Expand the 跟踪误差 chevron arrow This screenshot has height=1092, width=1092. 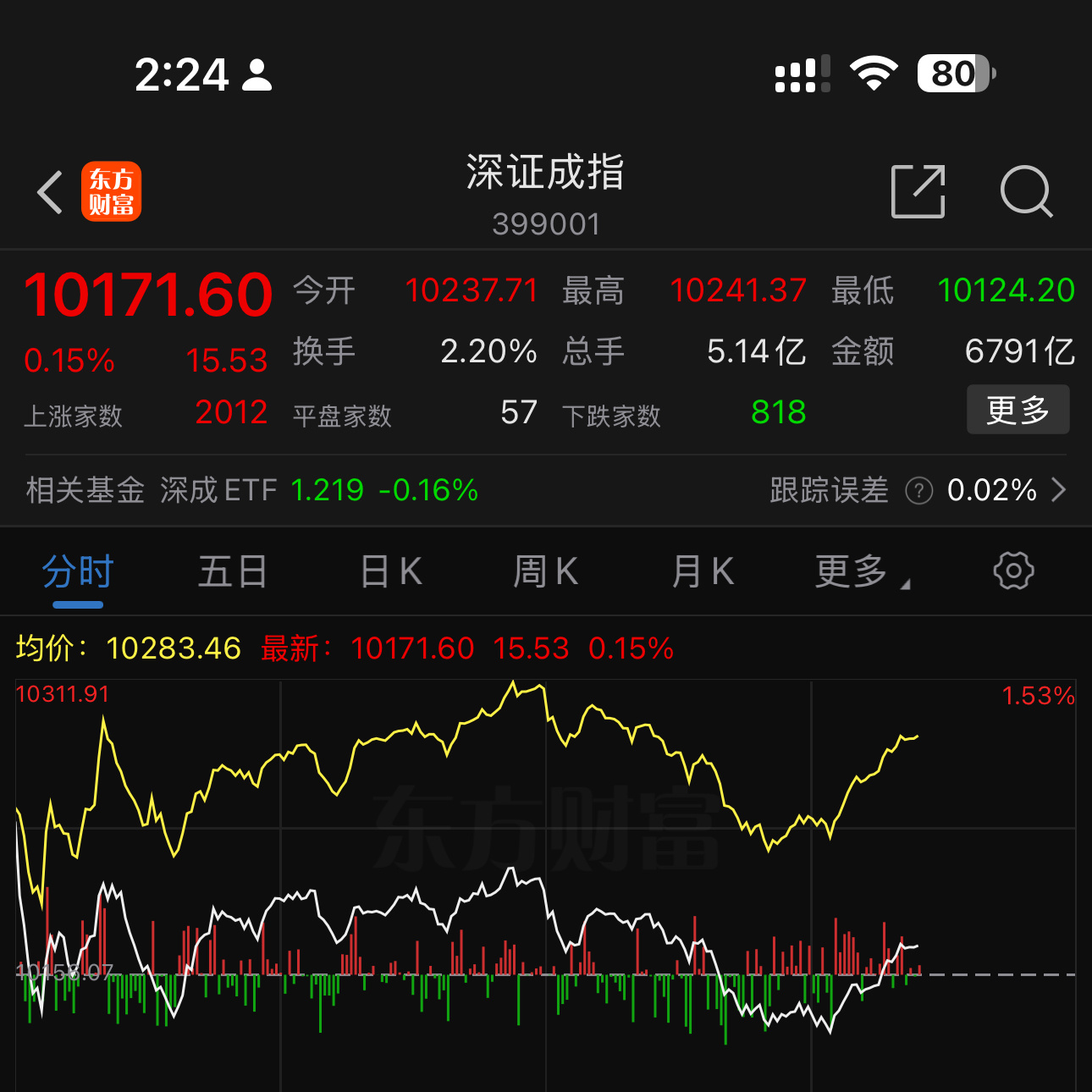(x=1059, y=489)
